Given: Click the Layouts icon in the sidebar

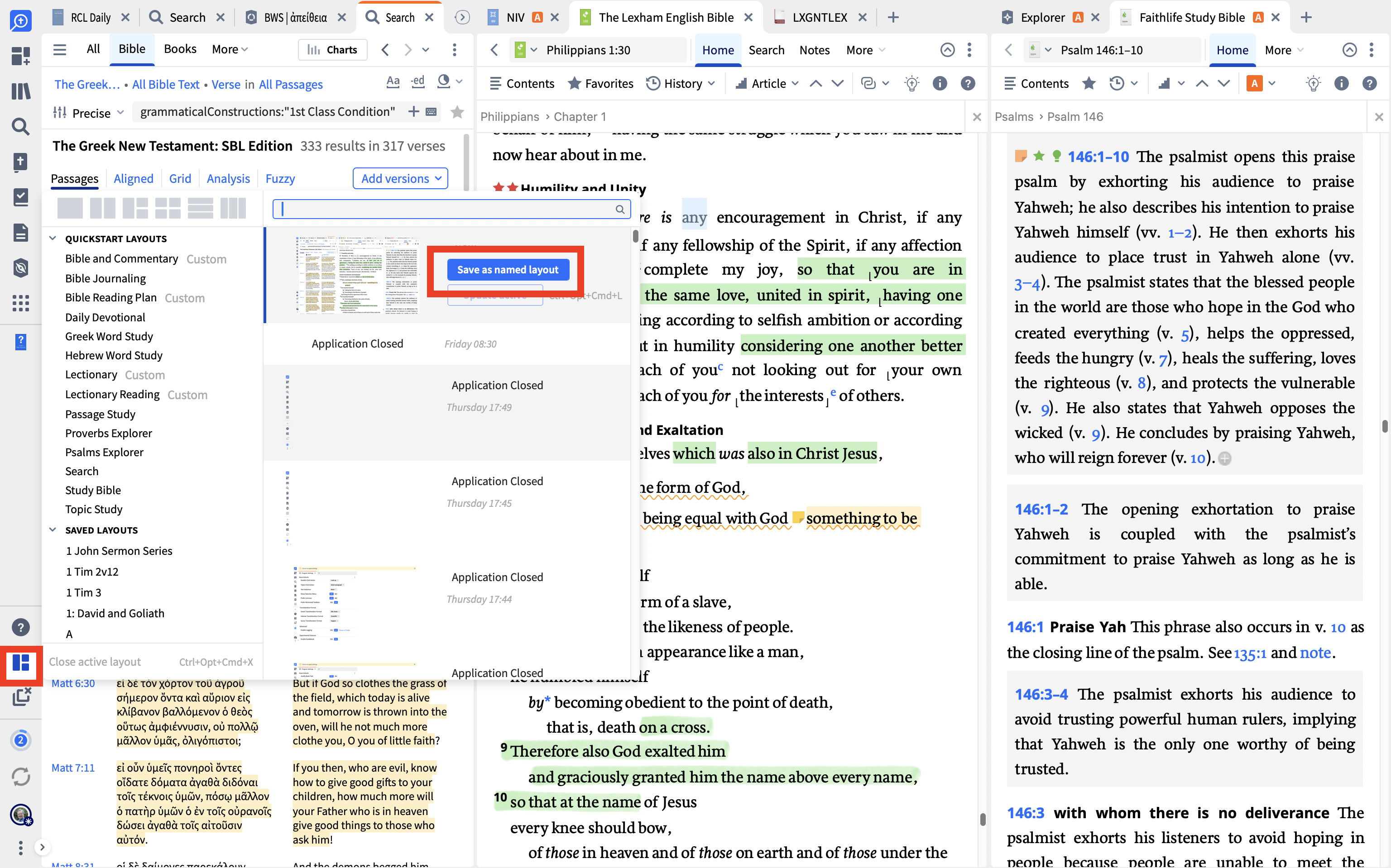Looking at the screenshot, I should (21, 663).
